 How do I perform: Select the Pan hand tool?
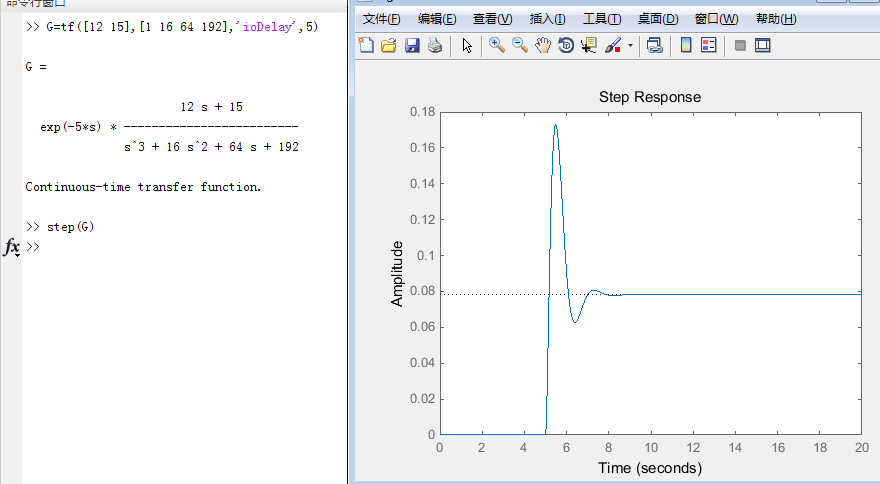pyautogui.click(x=543, y=45)
